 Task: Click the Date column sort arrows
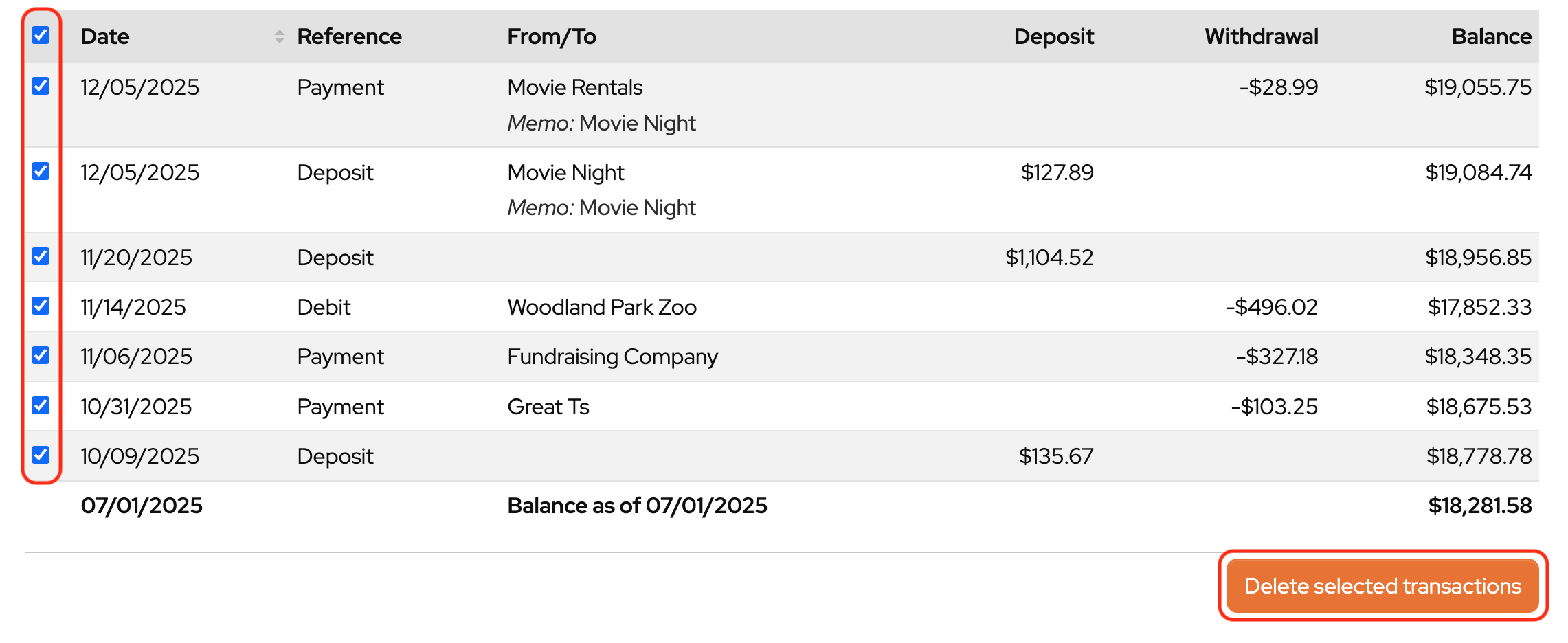tap(279, 36)
